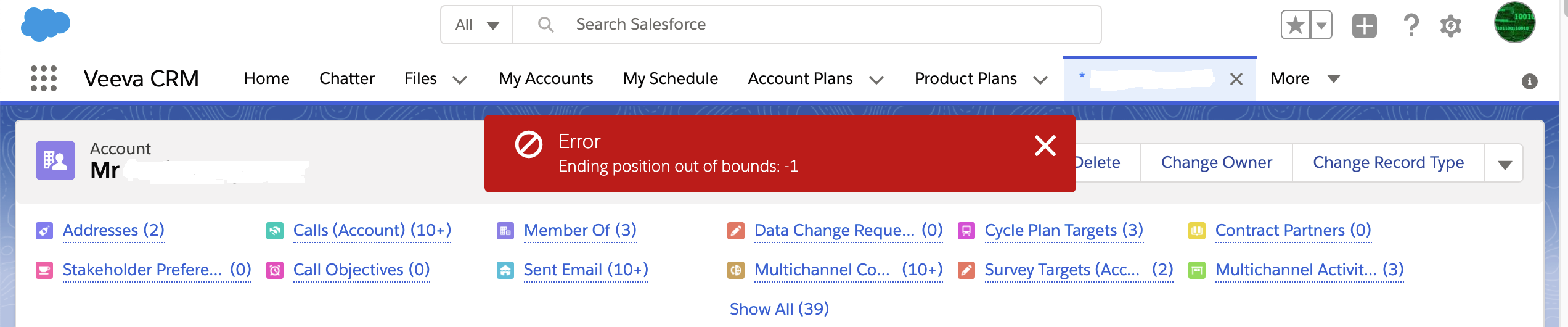Click the Search Salesforce input field
This screenshot has height=327, width=1568.
[801, 25]
